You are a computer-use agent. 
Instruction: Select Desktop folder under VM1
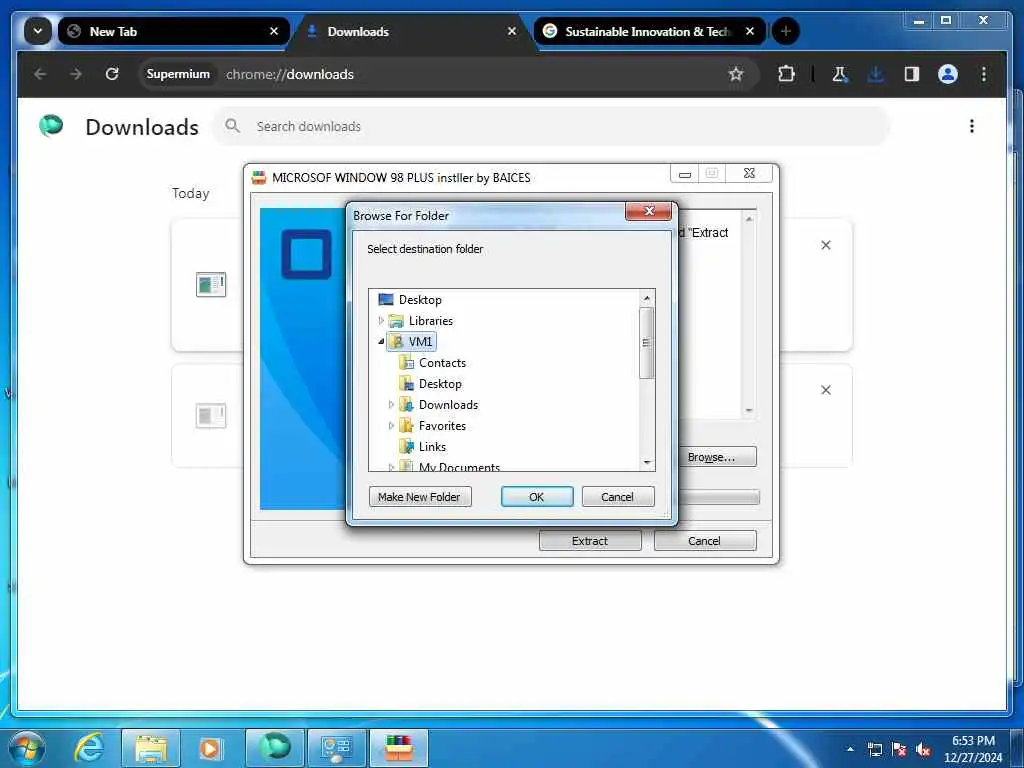(430, 384)
